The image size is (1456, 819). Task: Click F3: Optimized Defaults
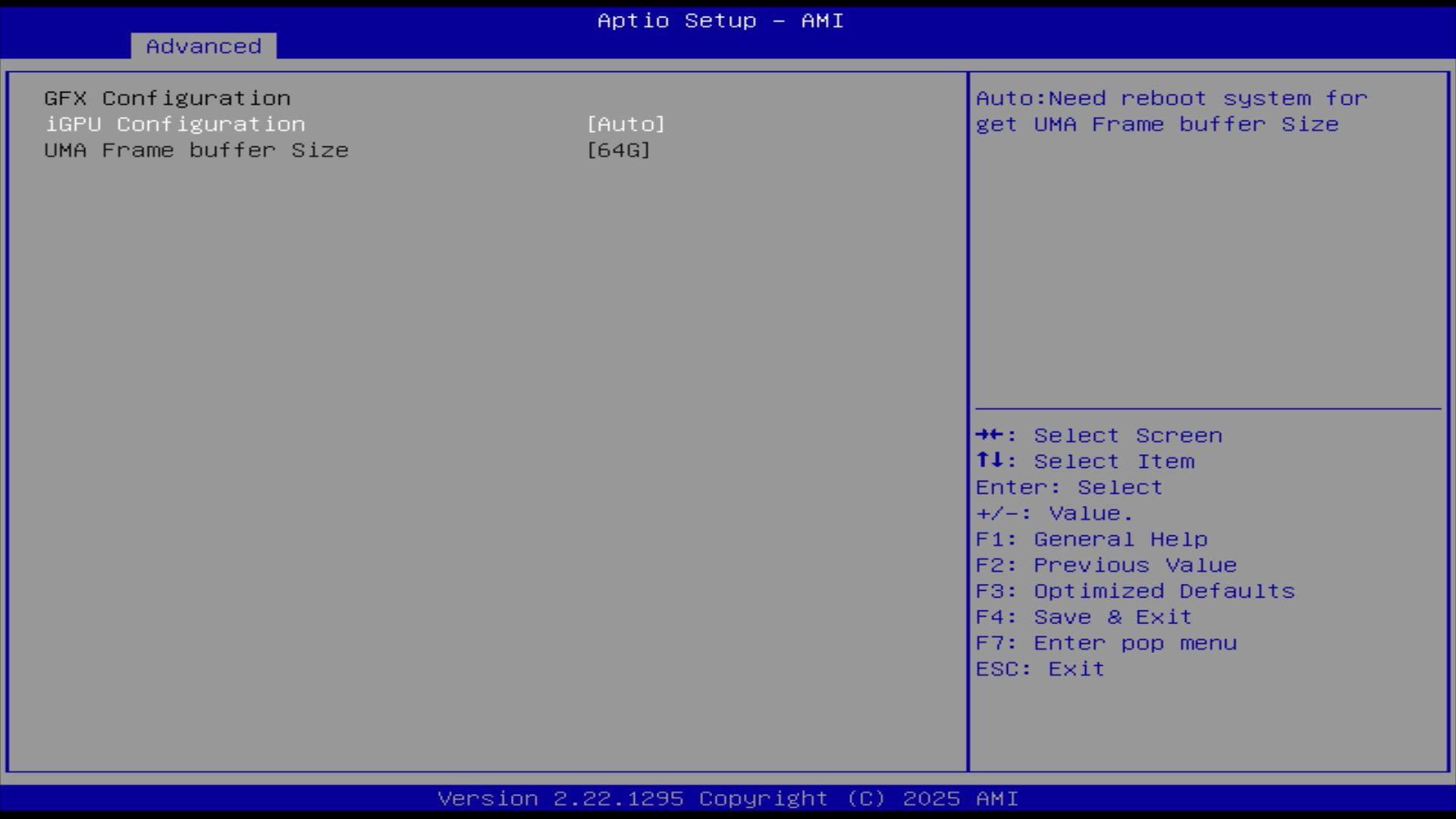tap(1134, 591)
